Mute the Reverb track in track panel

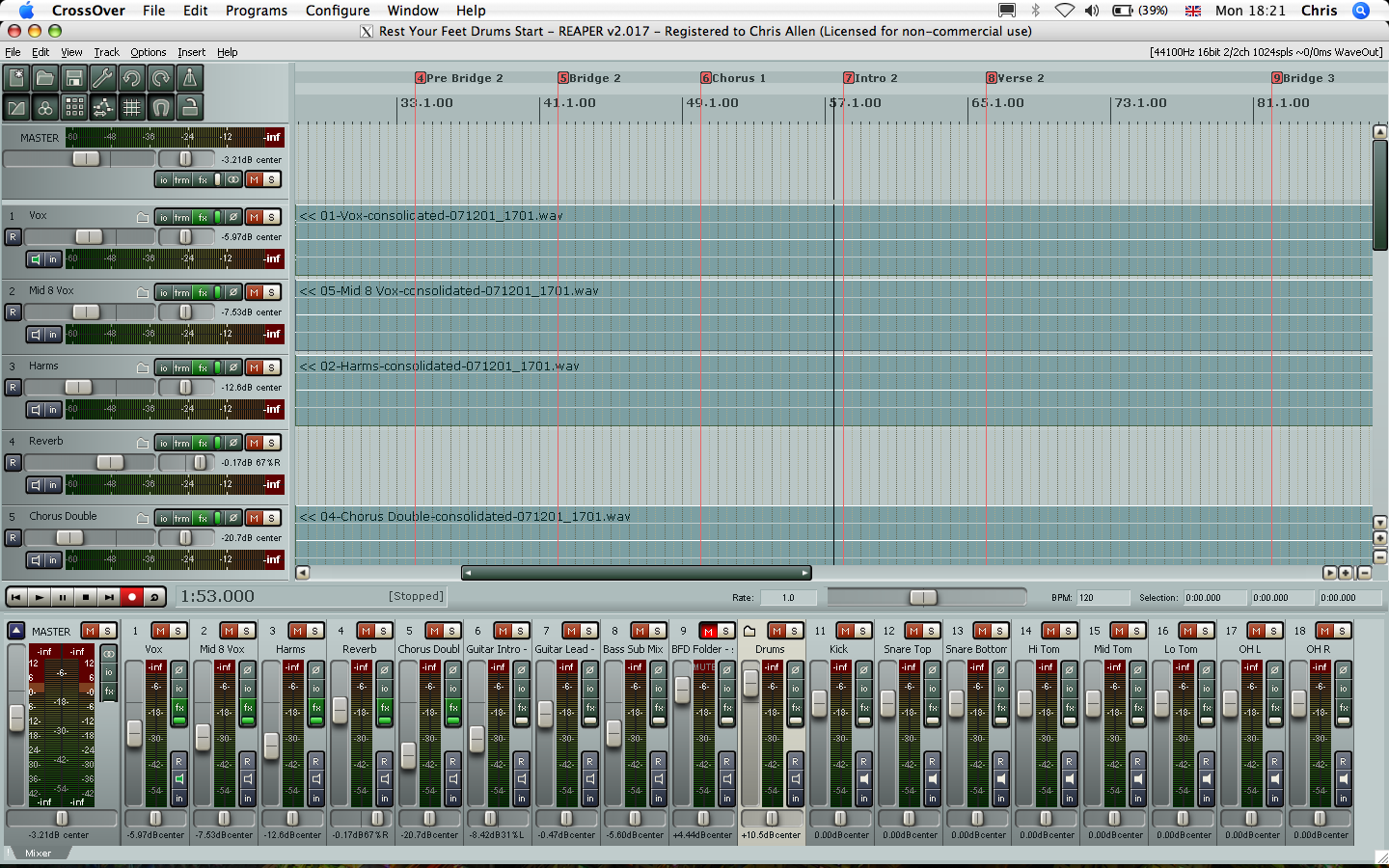[x=254, y=443]
